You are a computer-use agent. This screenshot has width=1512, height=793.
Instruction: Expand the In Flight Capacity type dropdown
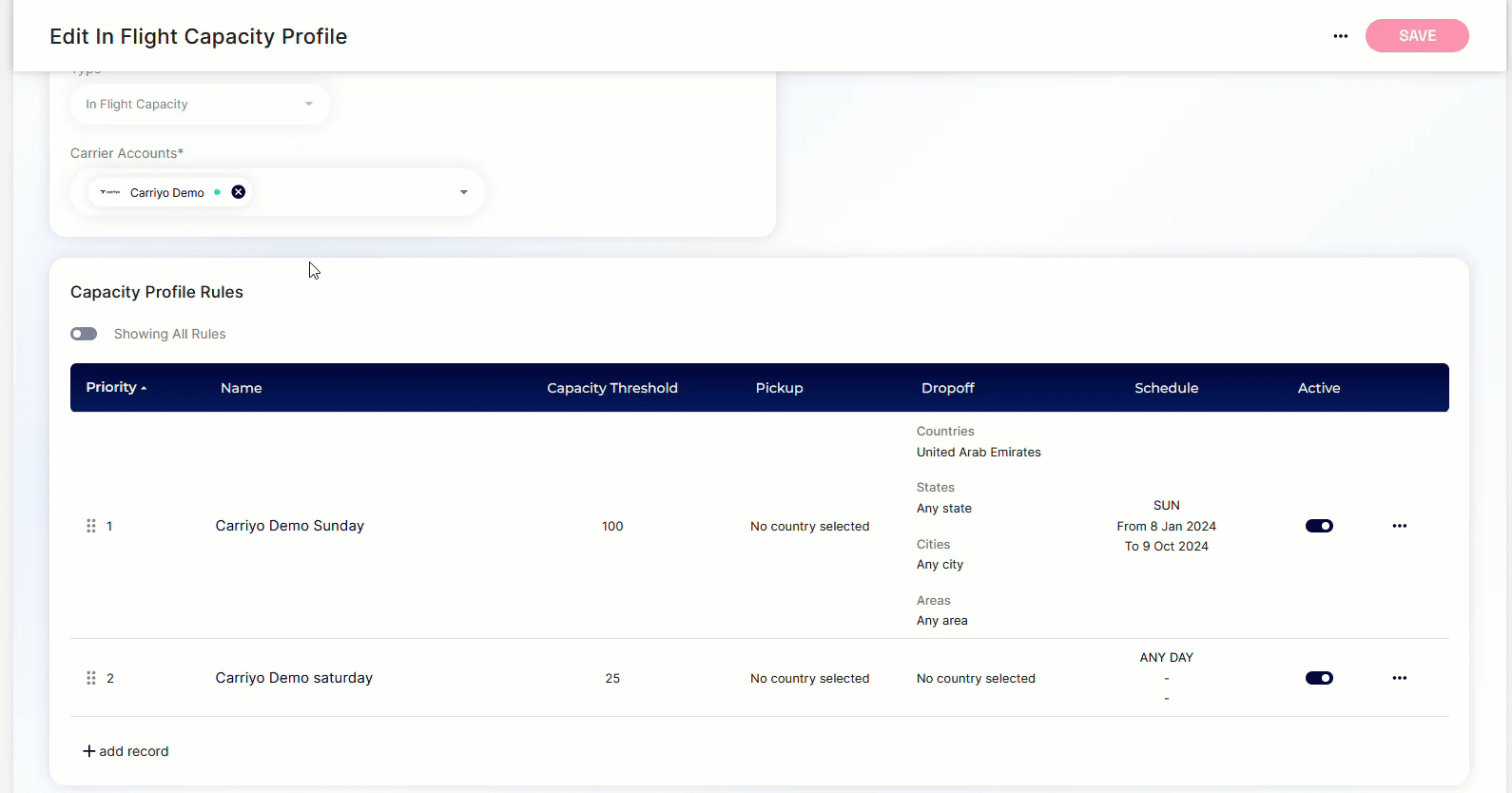[x=308, y=105]
